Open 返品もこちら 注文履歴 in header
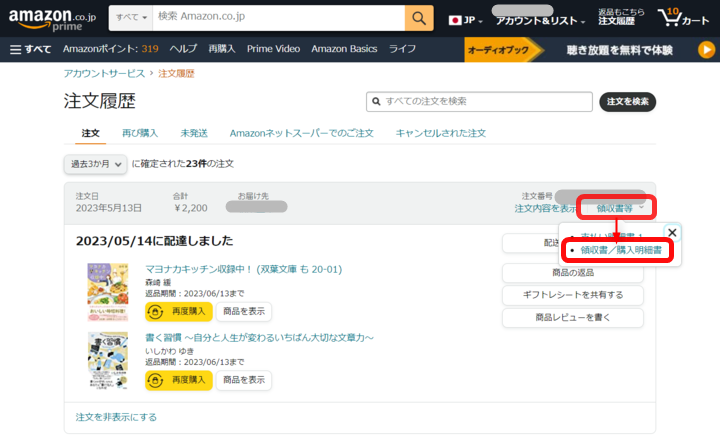 tap(621, 17)
